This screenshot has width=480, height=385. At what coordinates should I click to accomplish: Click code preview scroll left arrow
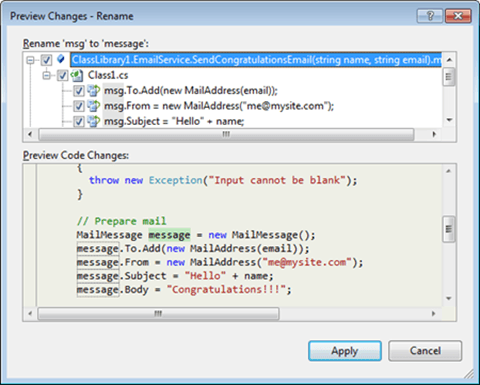click(x=30, y=314)
